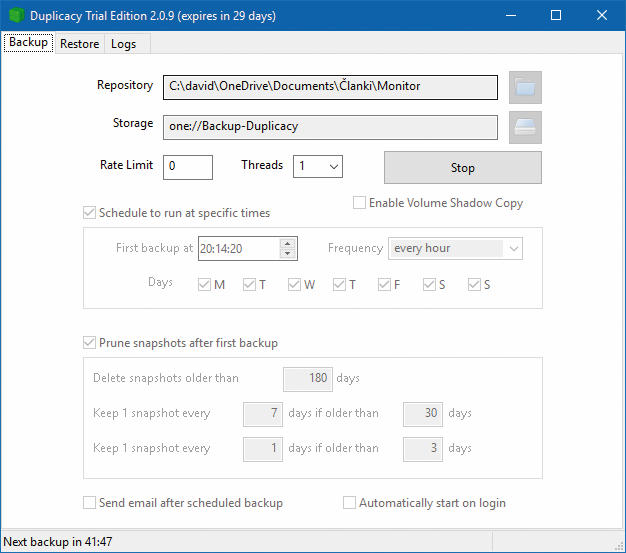Open the Frequency every hour dropdown
626x553 pixels.
coord(455,248)
